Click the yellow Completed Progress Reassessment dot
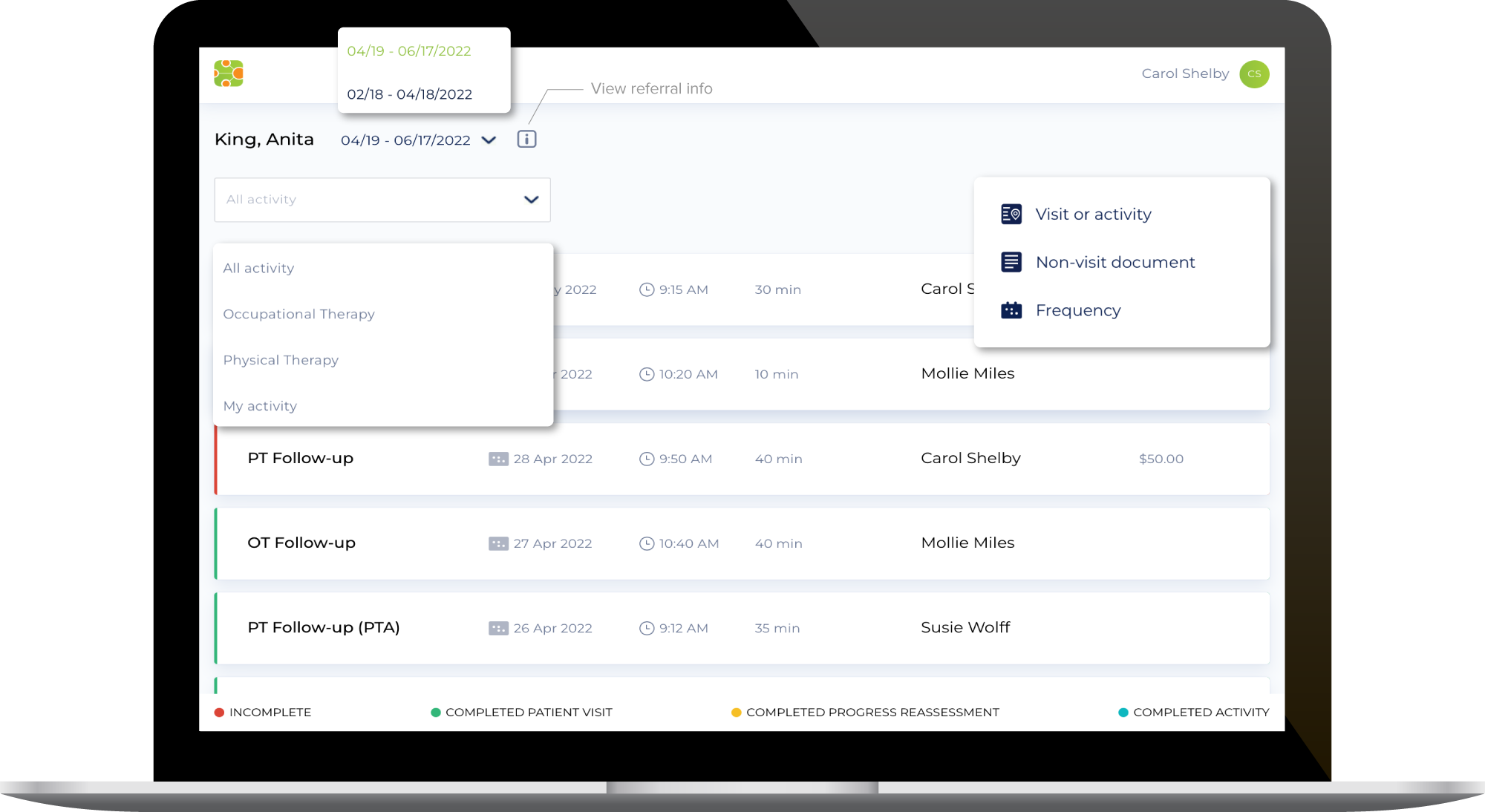This screenshot has height=812, width=1485. [736, 712]
